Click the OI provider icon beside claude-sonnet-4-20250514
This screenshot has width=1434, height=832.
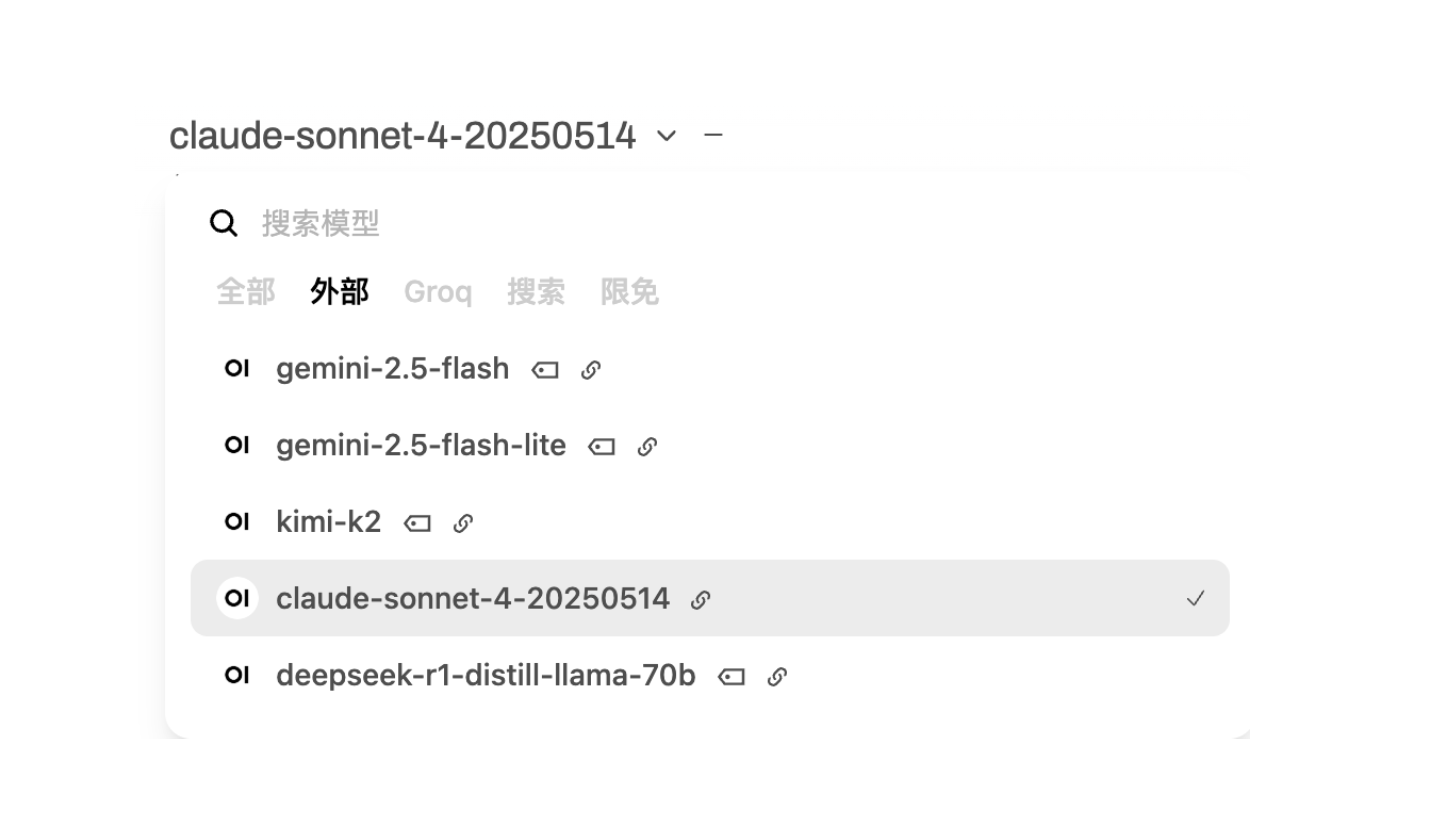237,598
